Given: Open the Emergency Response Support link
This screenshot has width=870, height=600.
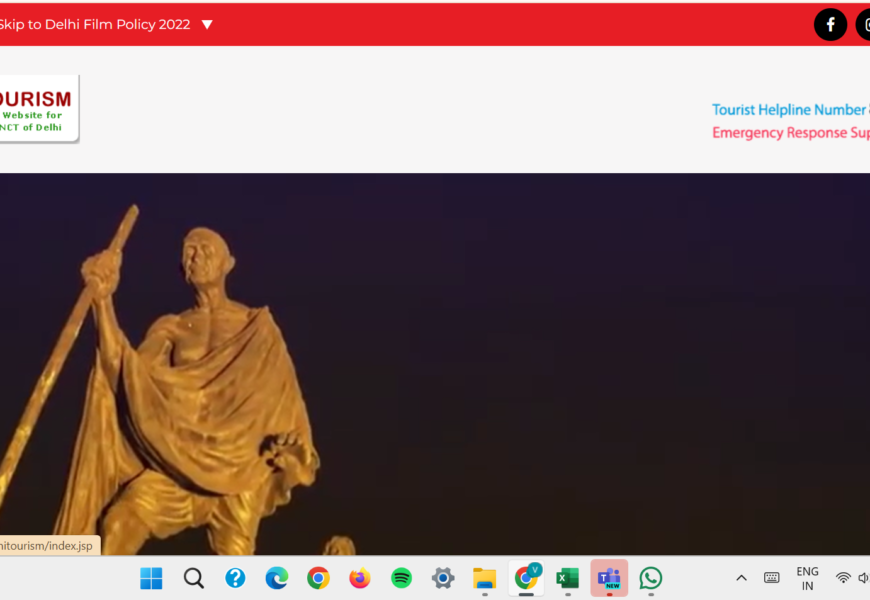Looking at the screenshot, I should pyautogui.click(x=791, y=133).
